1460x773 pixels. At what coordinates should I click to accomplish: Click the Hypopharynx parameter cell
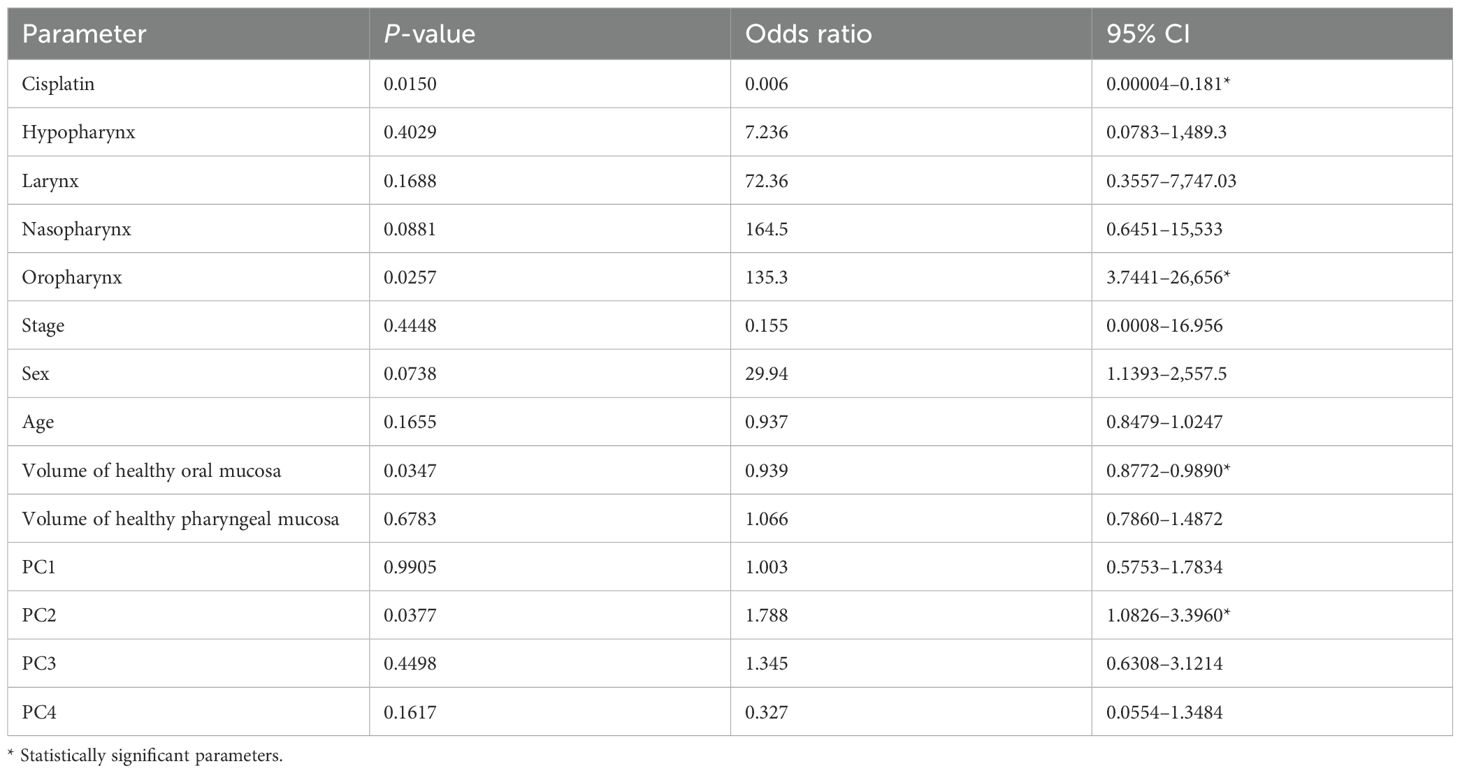78,132
